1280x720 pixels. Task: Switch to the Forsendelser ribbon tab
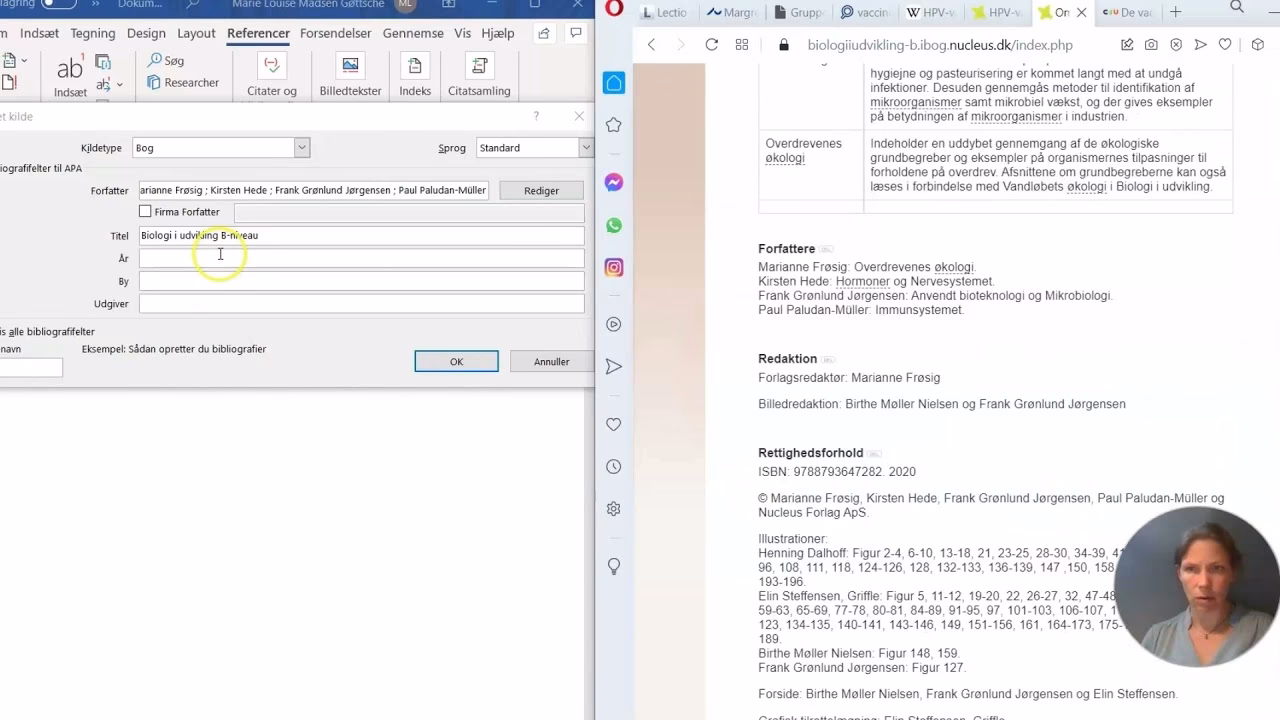[x=337, y=33]
